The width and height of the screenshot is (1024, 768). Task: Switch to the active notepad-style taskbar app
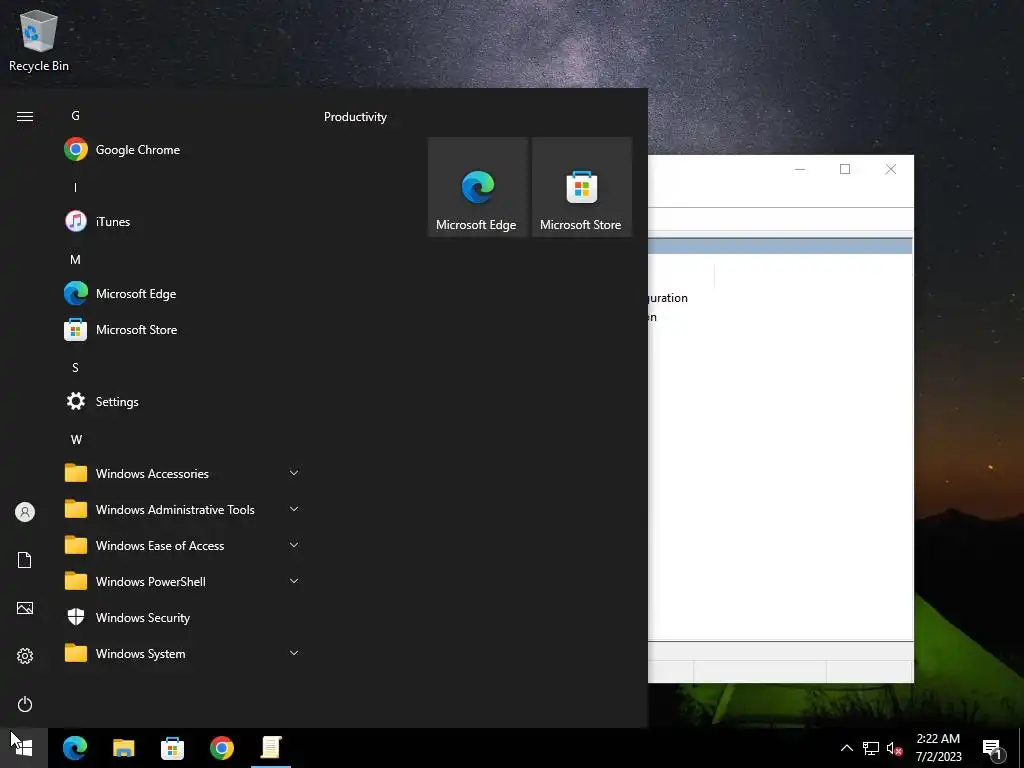pyautogui.click(x=271, y=748)
